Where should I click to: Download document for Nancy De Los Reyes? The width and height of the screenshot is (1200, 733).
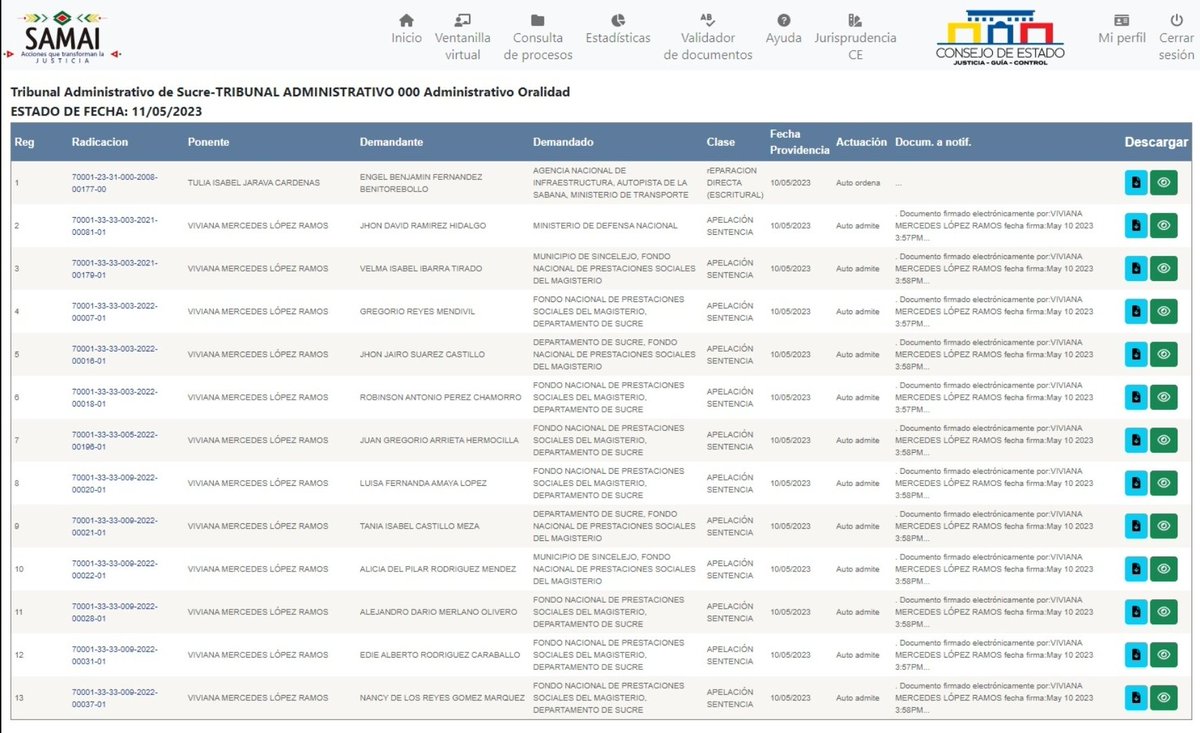1135,698
